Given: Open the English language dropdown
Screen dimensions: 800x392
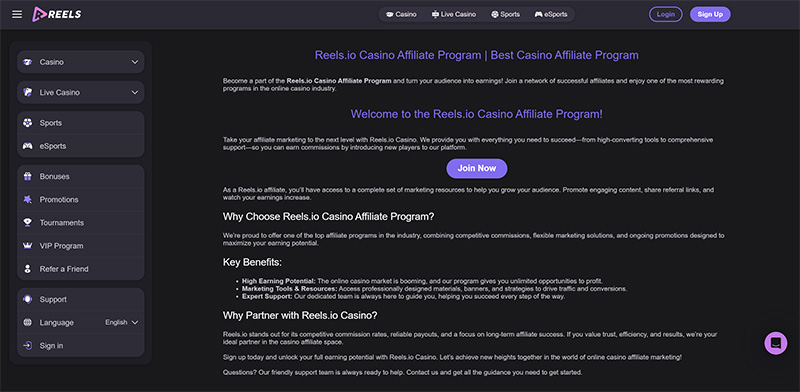Looking at the screenshot, I should [x=121, y=323].
